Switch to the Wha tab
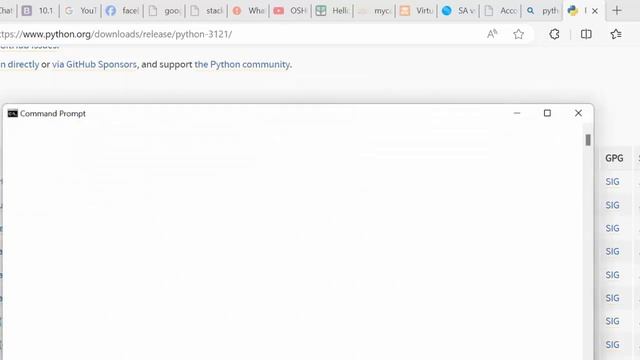This screenshot has height=360, width=640. click(249, 11)
